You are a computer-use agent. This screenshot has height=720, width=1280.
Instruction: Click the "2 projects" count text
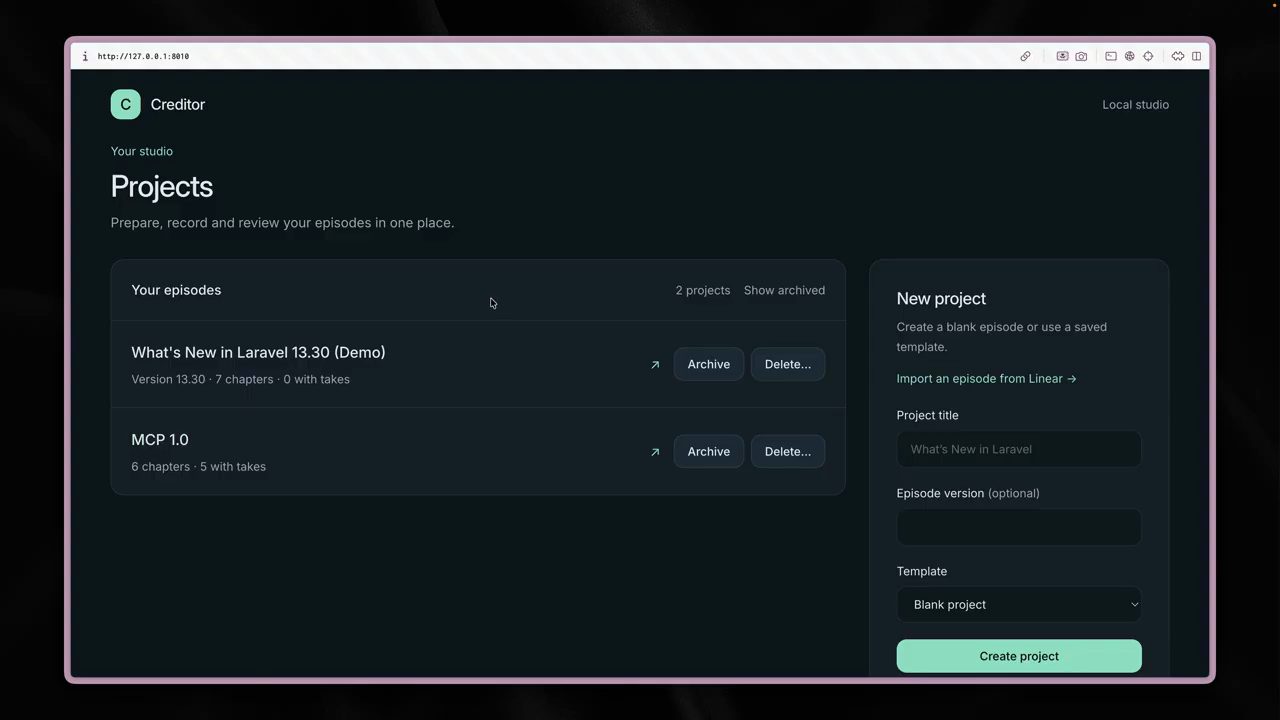click(703, 290)
